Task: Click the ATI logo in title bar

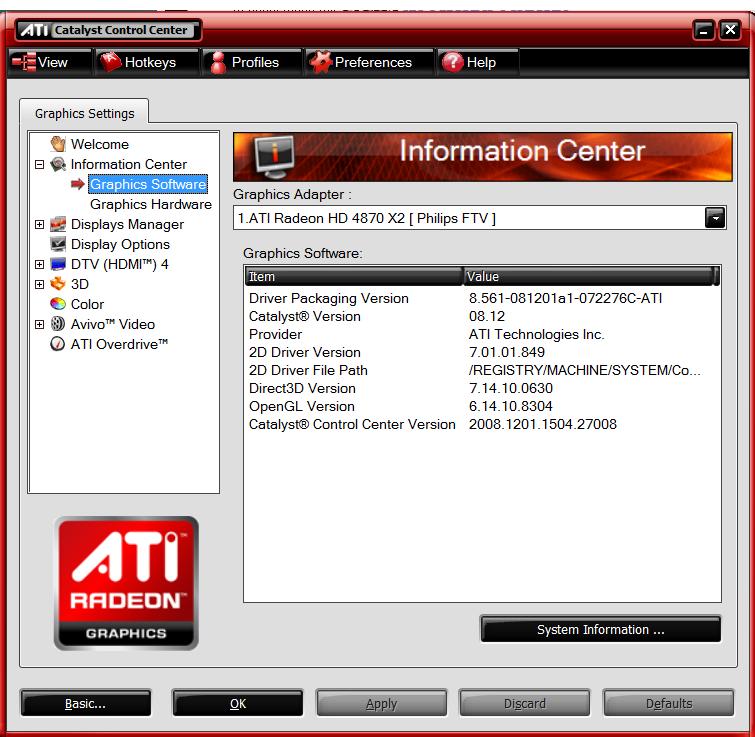Action: (x=35, y=30)
